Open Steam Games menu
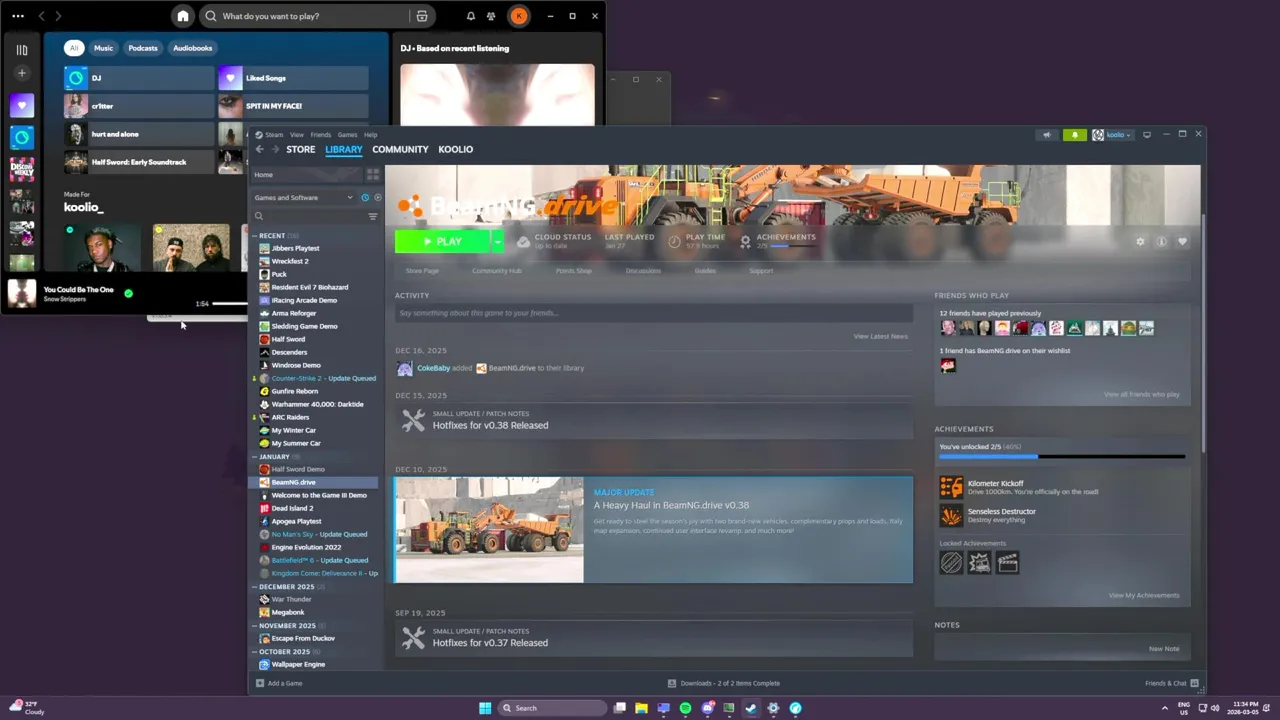The height and width of the screenshot is (720, 1280). [347, 135]
